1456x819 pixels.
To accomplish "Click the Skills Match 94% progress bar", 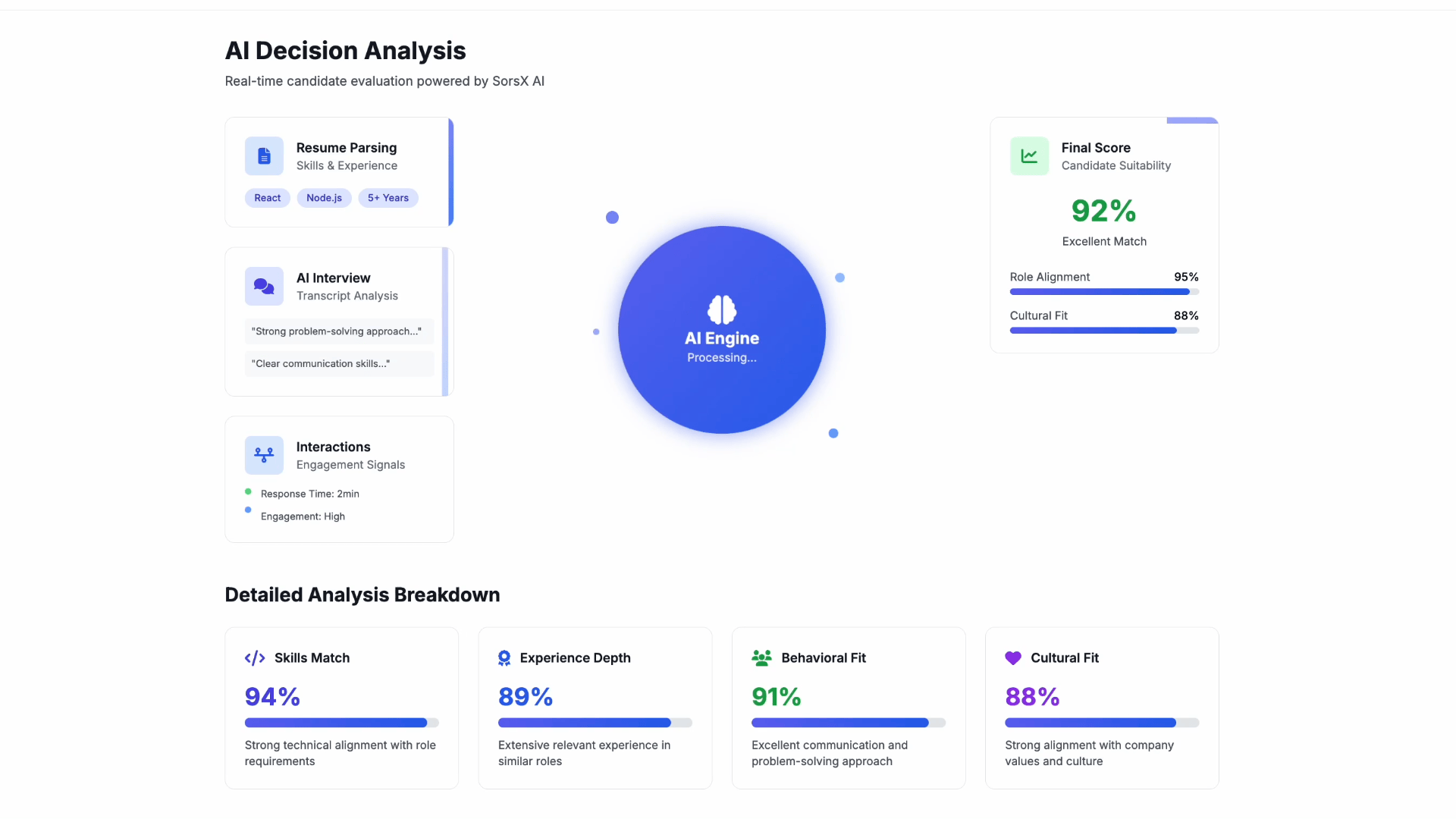I will (x=341, y=723).
